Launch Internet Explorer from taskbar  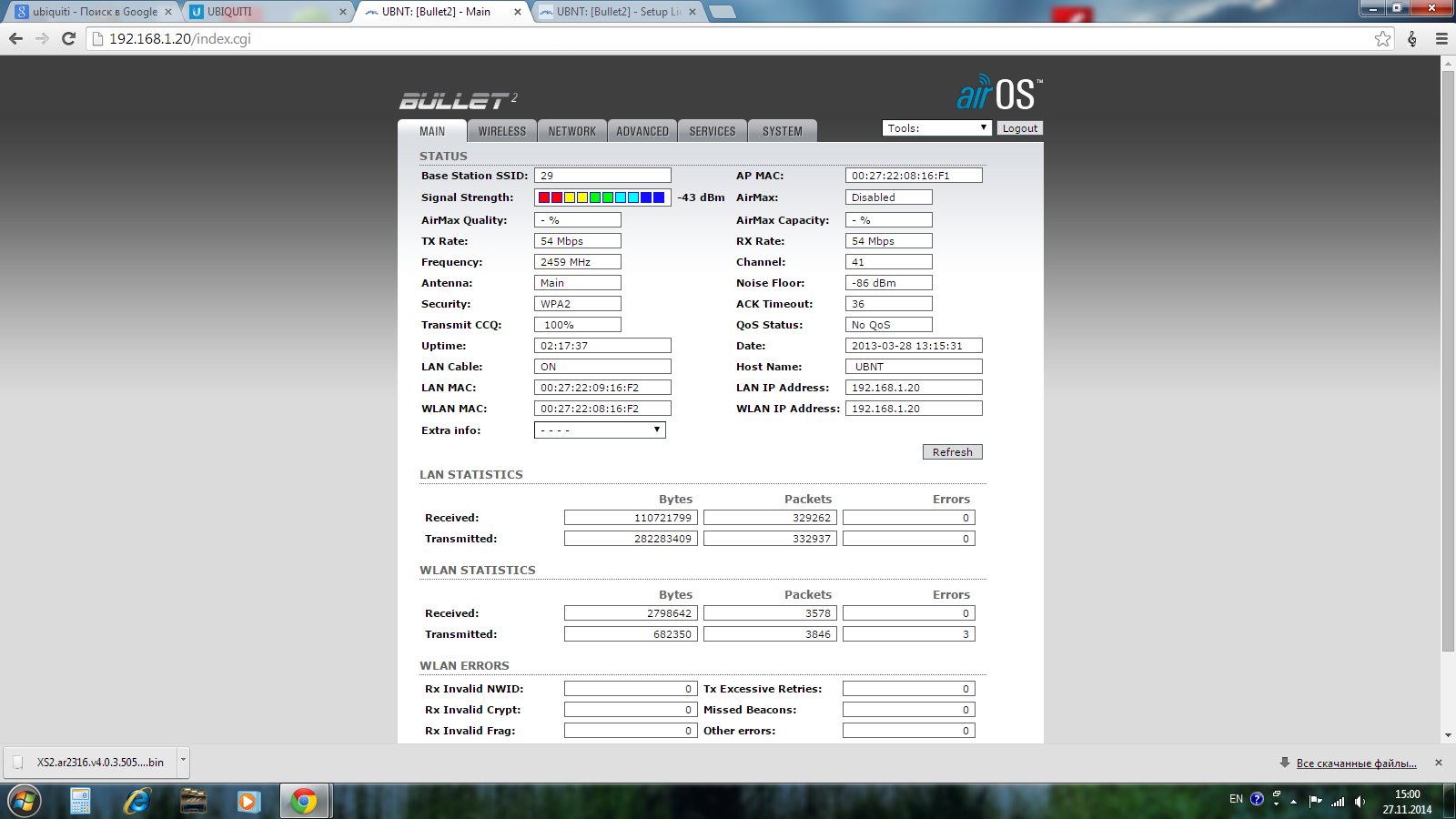pos(137,801)
